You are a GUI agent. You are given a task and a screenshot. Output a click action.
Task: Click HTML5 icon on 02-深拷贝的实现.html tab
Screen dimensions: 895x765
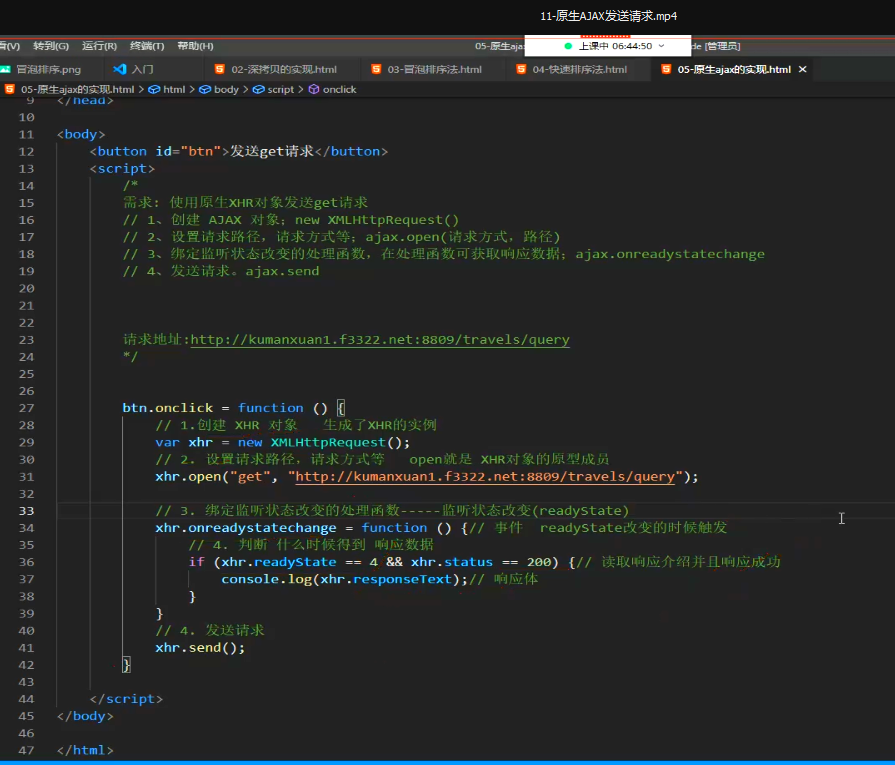coord(219,69)
